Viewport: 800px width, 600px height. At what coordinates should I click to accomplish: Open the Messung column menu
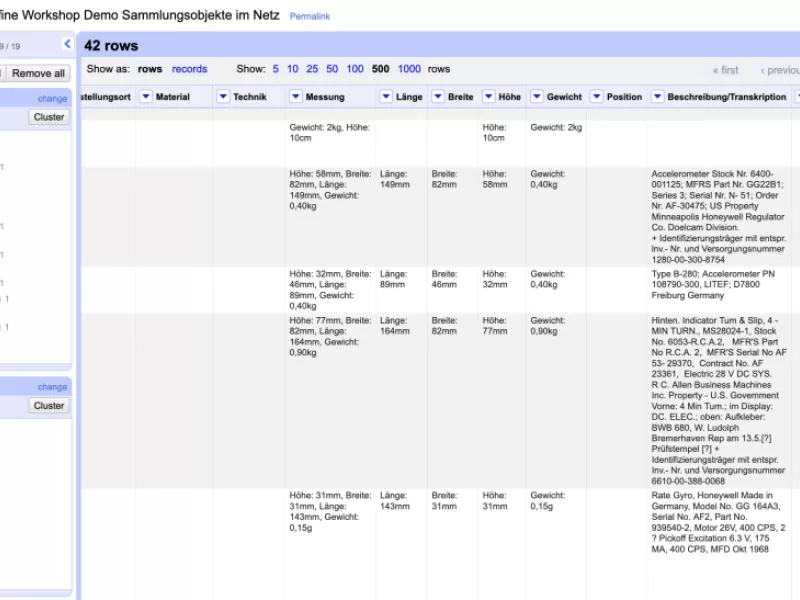coord(295,97)
